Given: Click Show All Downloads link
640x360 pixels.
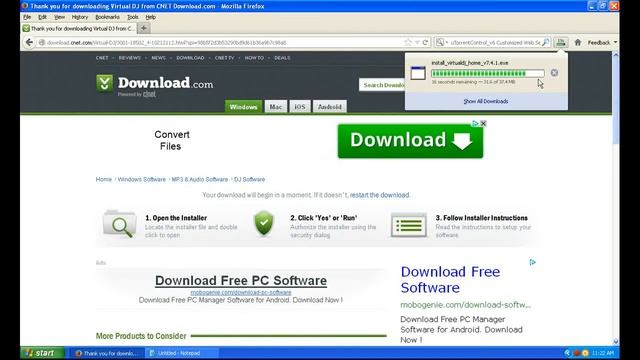Looking at the screenshot, I should click(486, 101).
